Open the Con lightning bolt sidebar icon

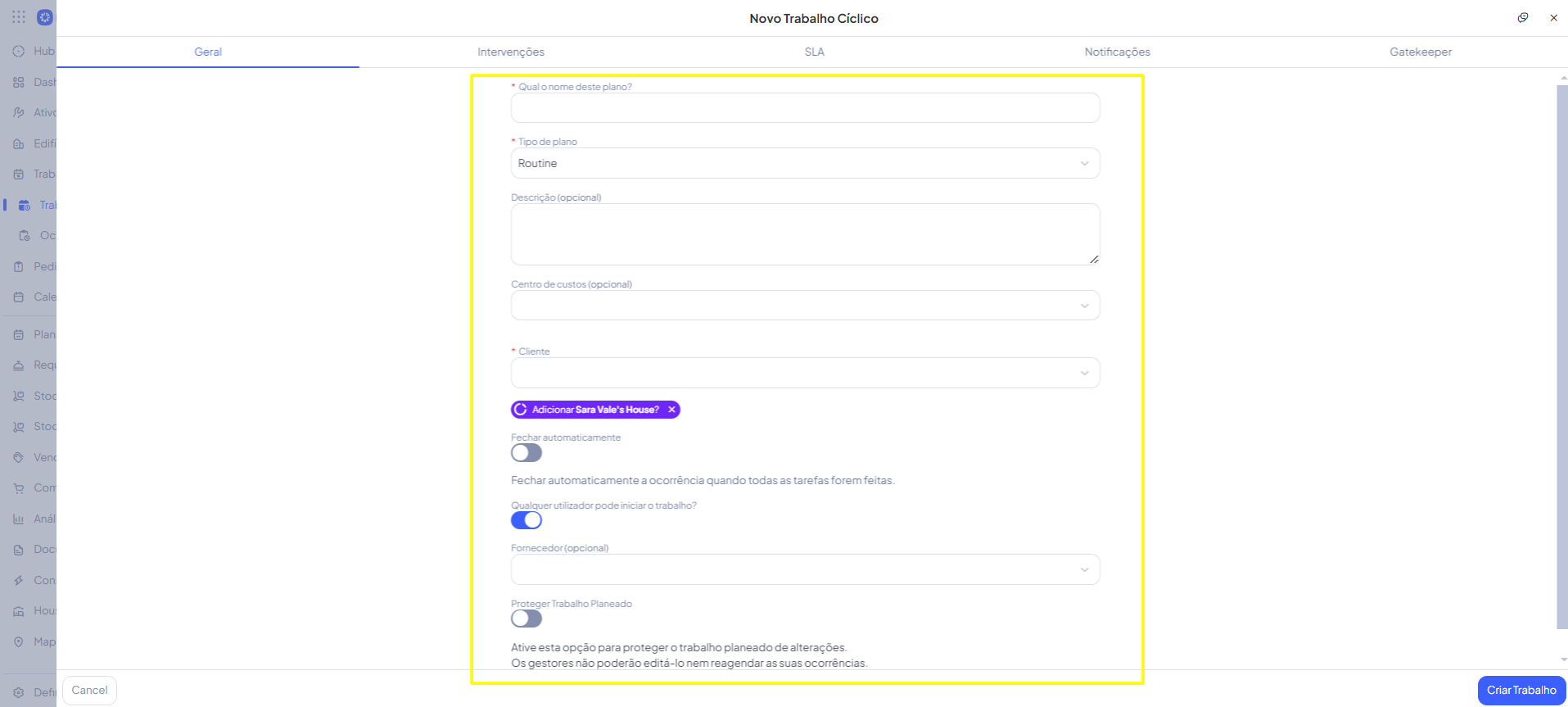pyautogui.click(x=19, y=580)
